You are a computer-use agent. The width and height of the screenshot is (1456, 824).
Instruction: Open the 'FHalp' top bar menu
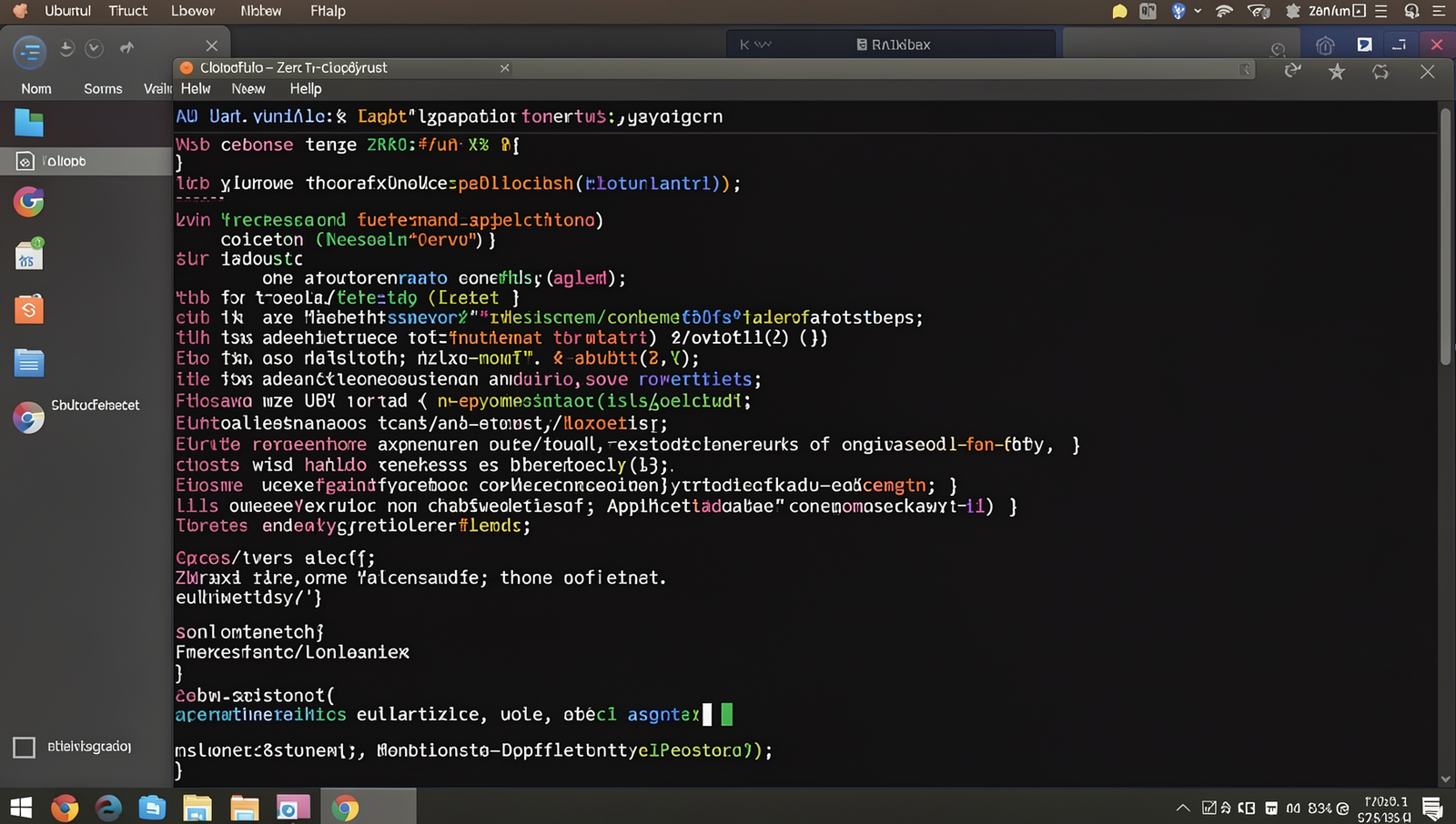coord(328,11)
